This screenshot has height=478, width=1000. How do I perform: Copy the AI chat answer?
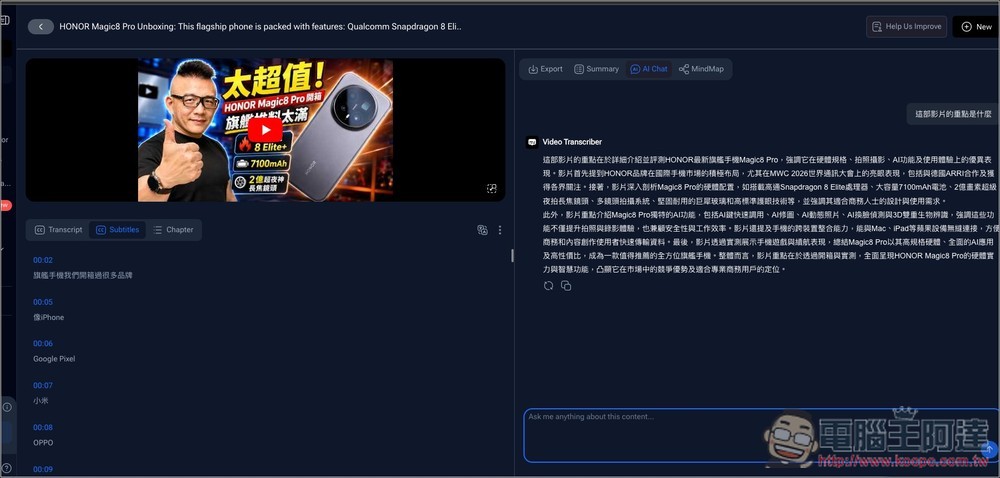click(566, 286)
